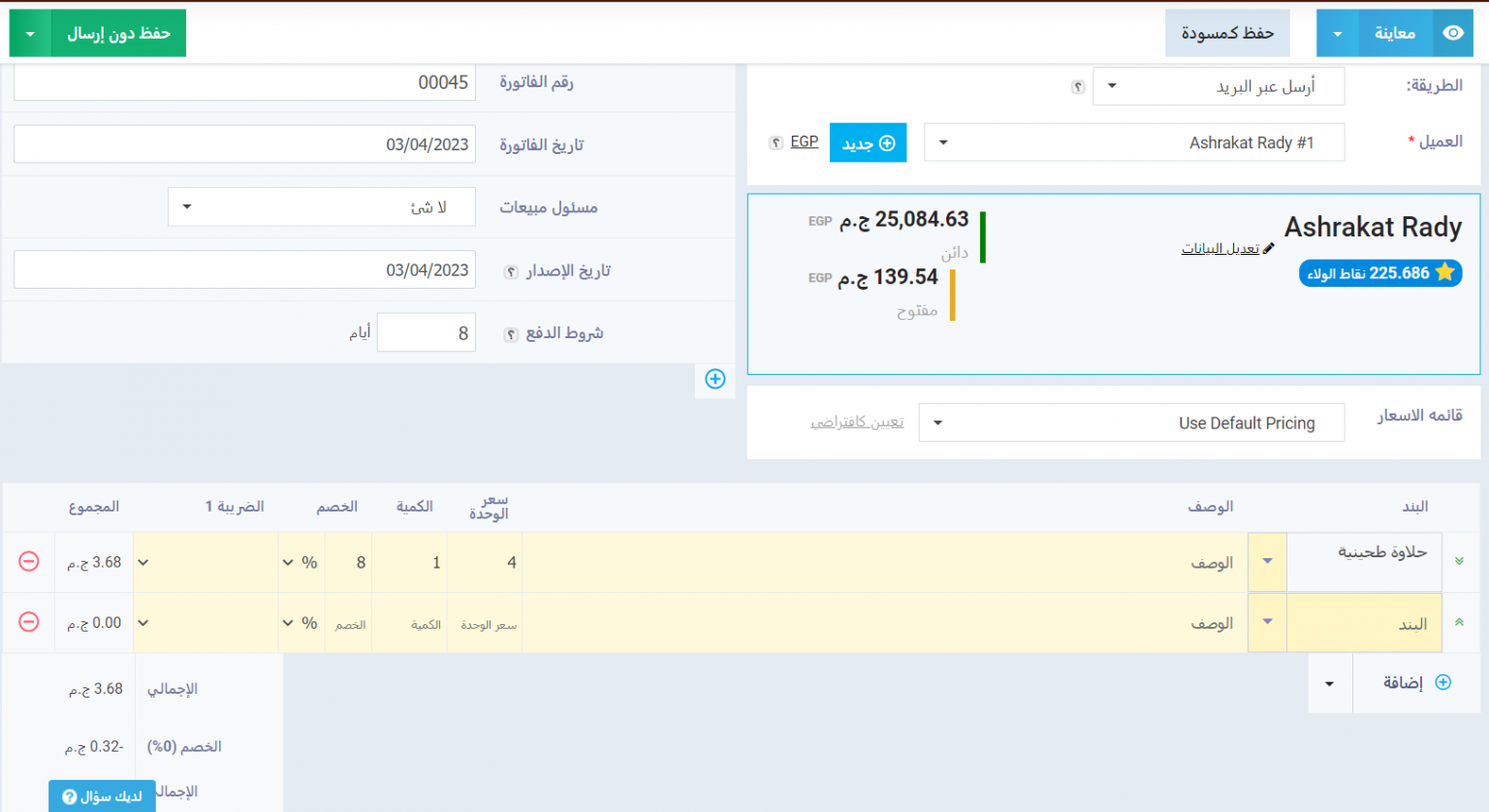Image resolution: width=1489 pixels, height=812 pixels.
Task: Open the معاينة dropdown arrow
Action: click(x=1338, y=34)
